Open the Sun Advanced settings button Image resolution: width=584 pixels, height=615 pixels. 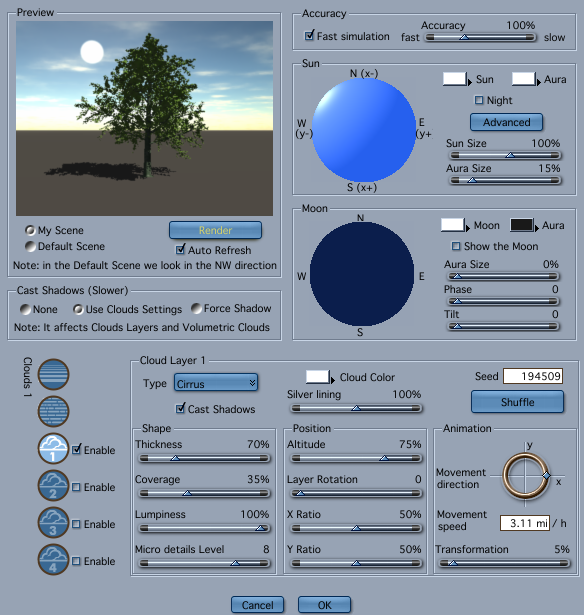point(506,122)
